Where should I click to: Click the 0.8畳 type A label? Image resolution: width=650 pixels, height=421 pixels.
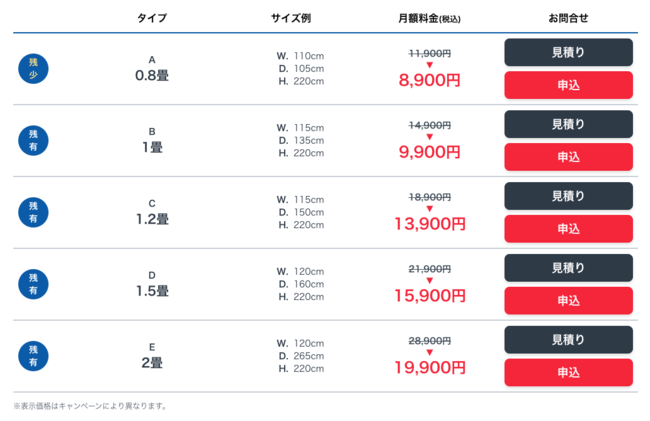click(x=152, y=75)
